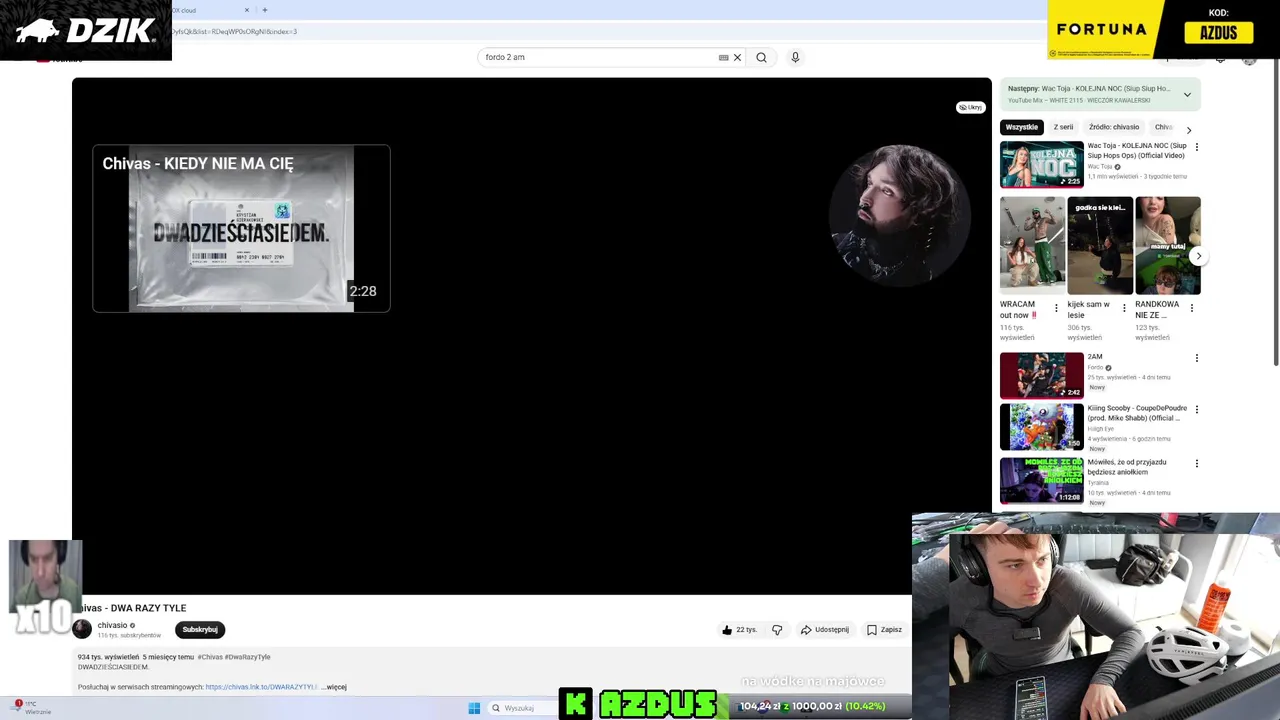Select the Wszystkie filter chip
The image size is (1280, 720).
coord(1022,127)
